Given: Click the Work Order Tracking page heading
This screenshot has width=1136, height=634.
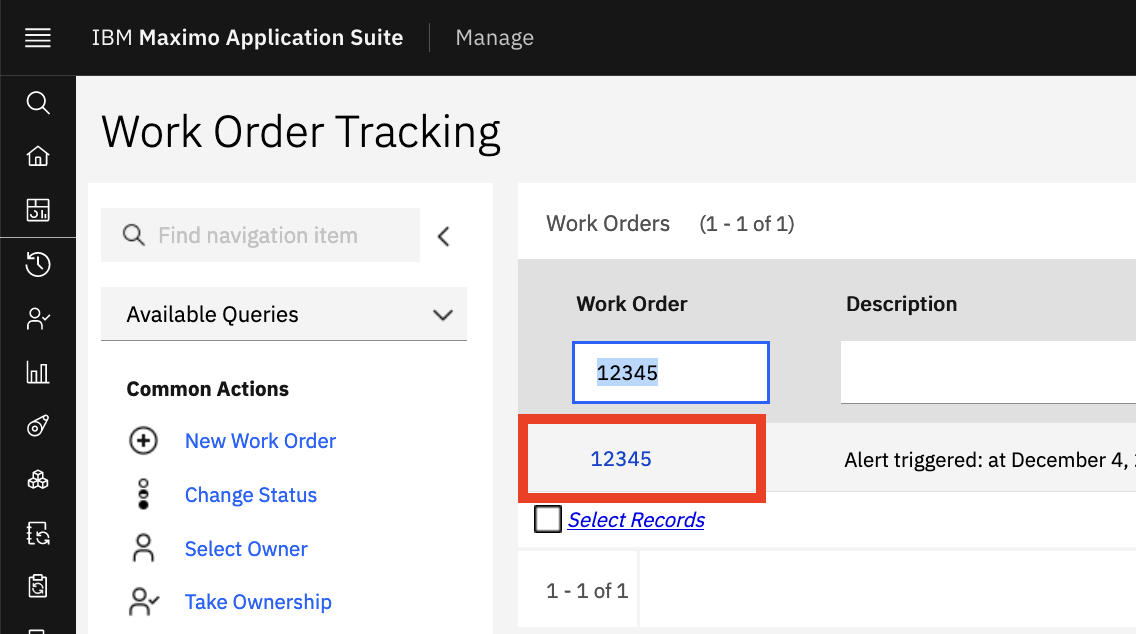Looking at the screenshot, I should click(x=301, y=132).
